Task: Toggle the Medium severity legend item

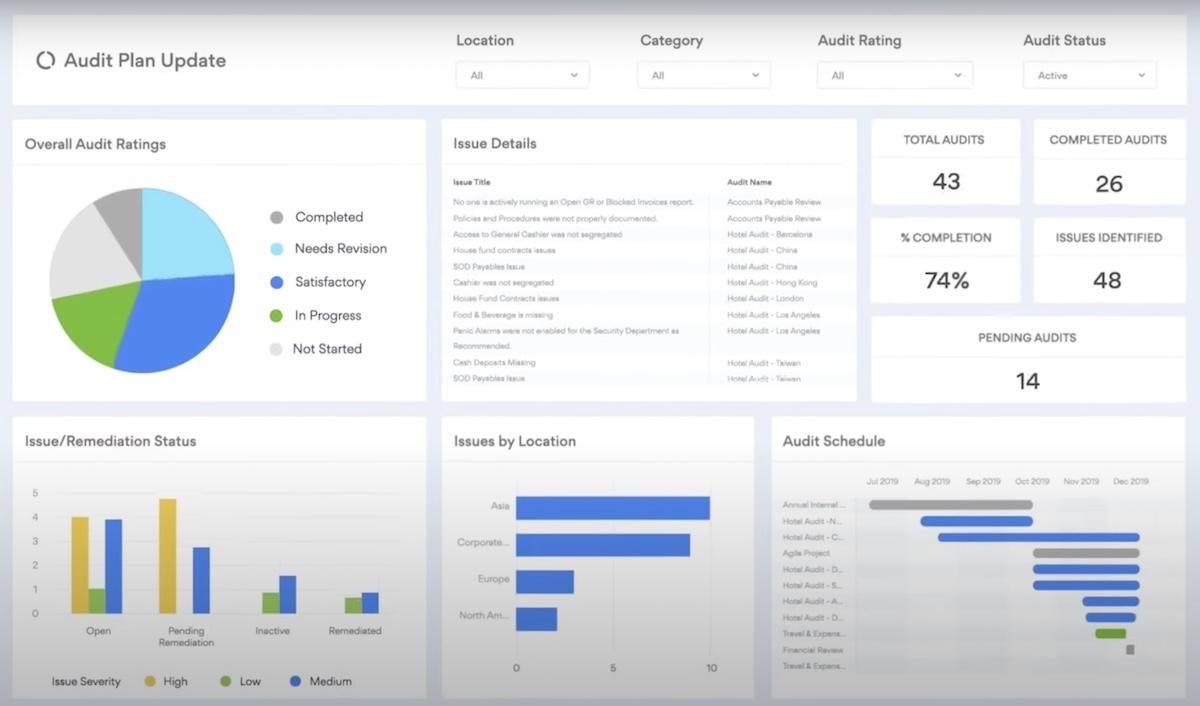Action: point(320,681)
